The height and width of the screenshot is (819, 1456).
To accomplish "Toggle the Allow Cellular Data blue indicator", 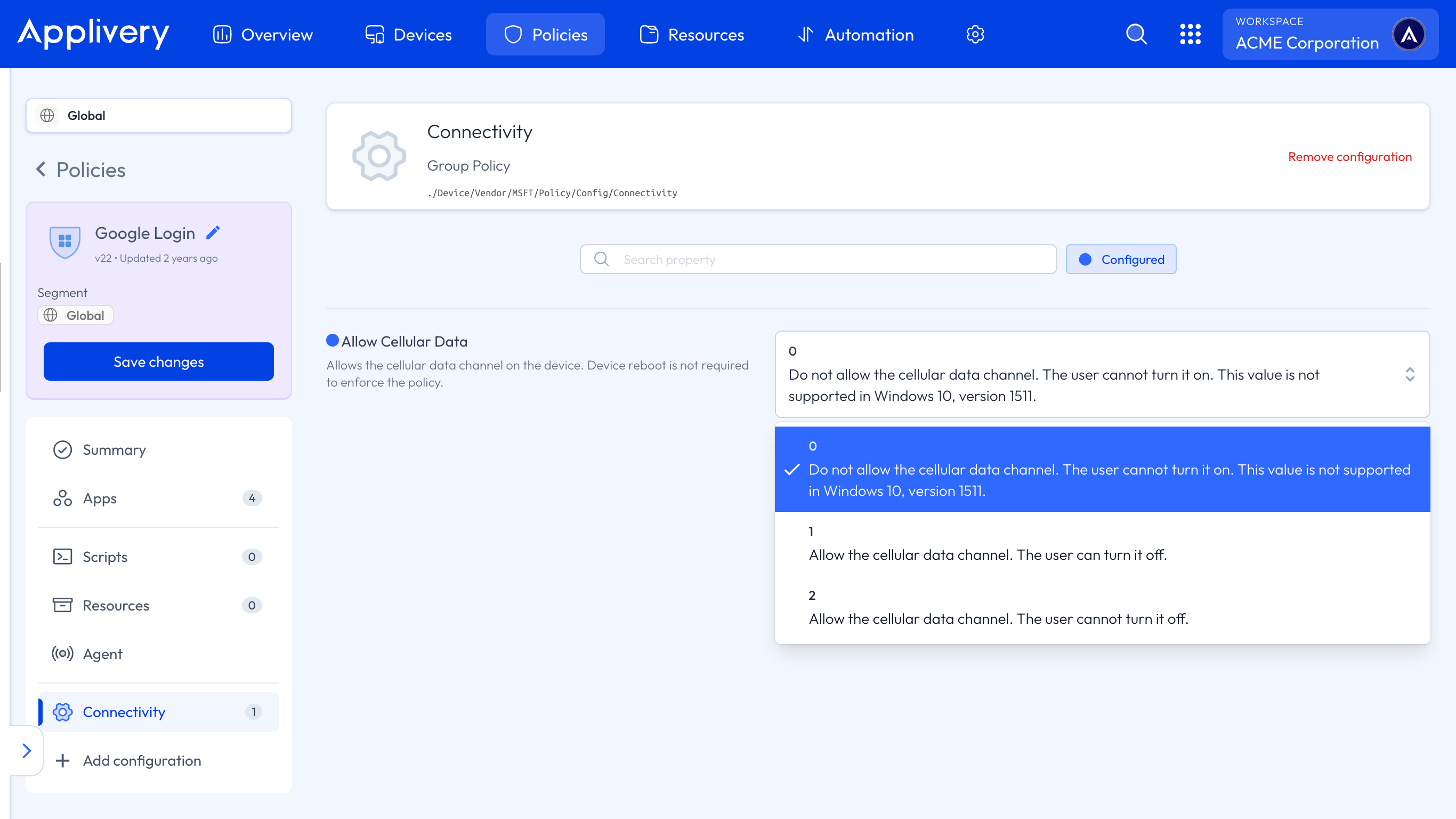I will [333, 341].
